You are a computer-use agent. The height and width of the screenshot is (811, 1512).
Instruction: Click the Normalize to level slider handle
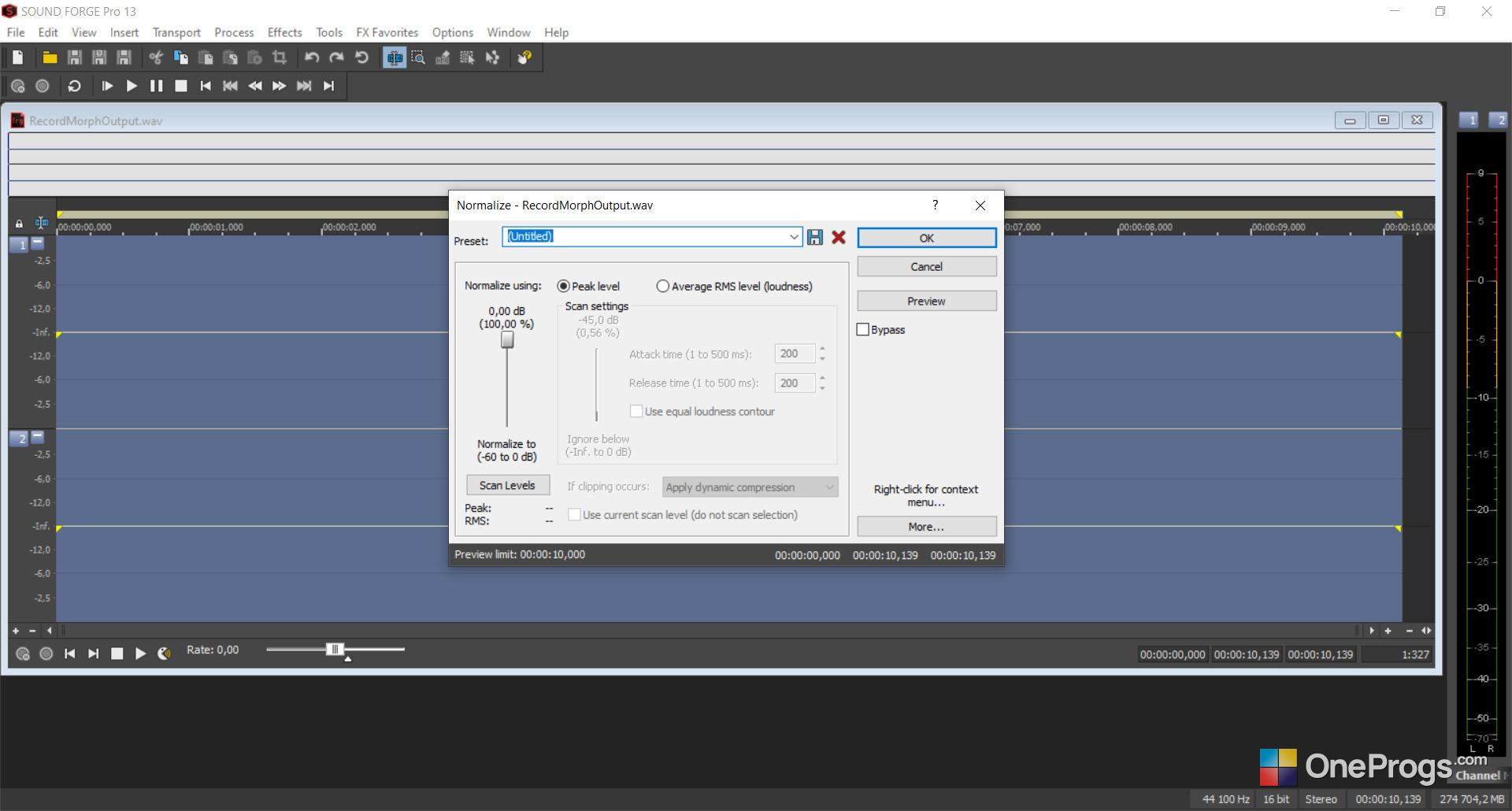click(x=507, y=339)
